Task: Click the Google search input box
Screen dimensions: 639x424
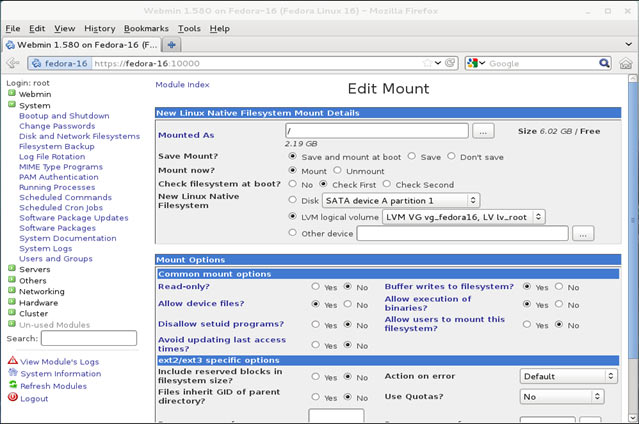Action: [543, 63]
